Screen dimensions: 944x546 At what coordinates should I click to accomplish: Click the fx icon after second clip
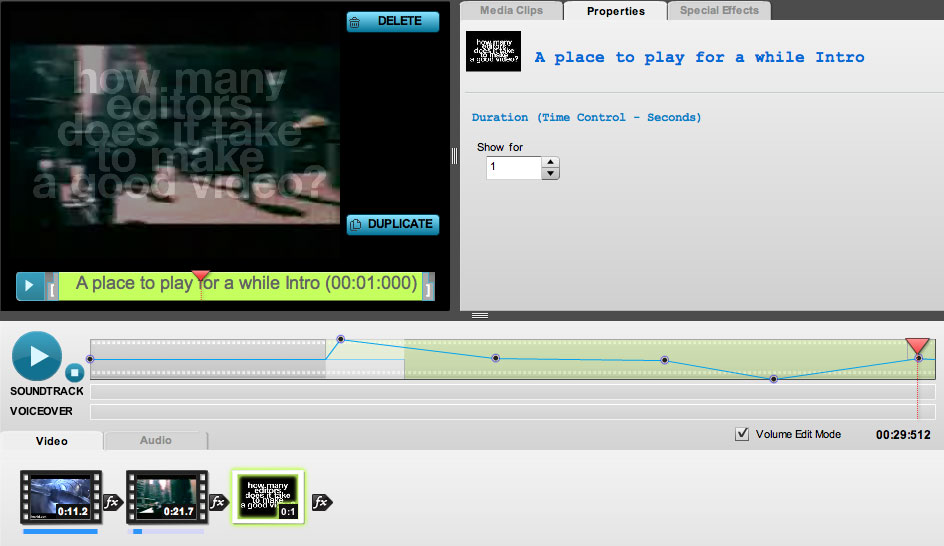click(x=218, y=502)
